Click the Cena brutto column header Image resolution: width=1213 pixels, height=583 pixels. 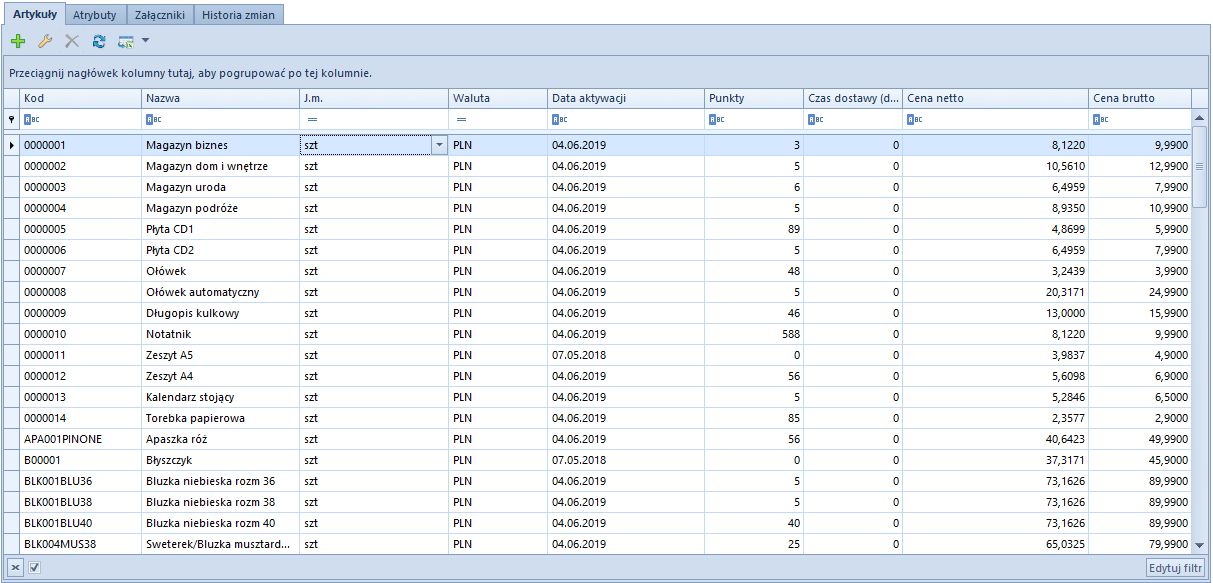tap(1140, 98)
